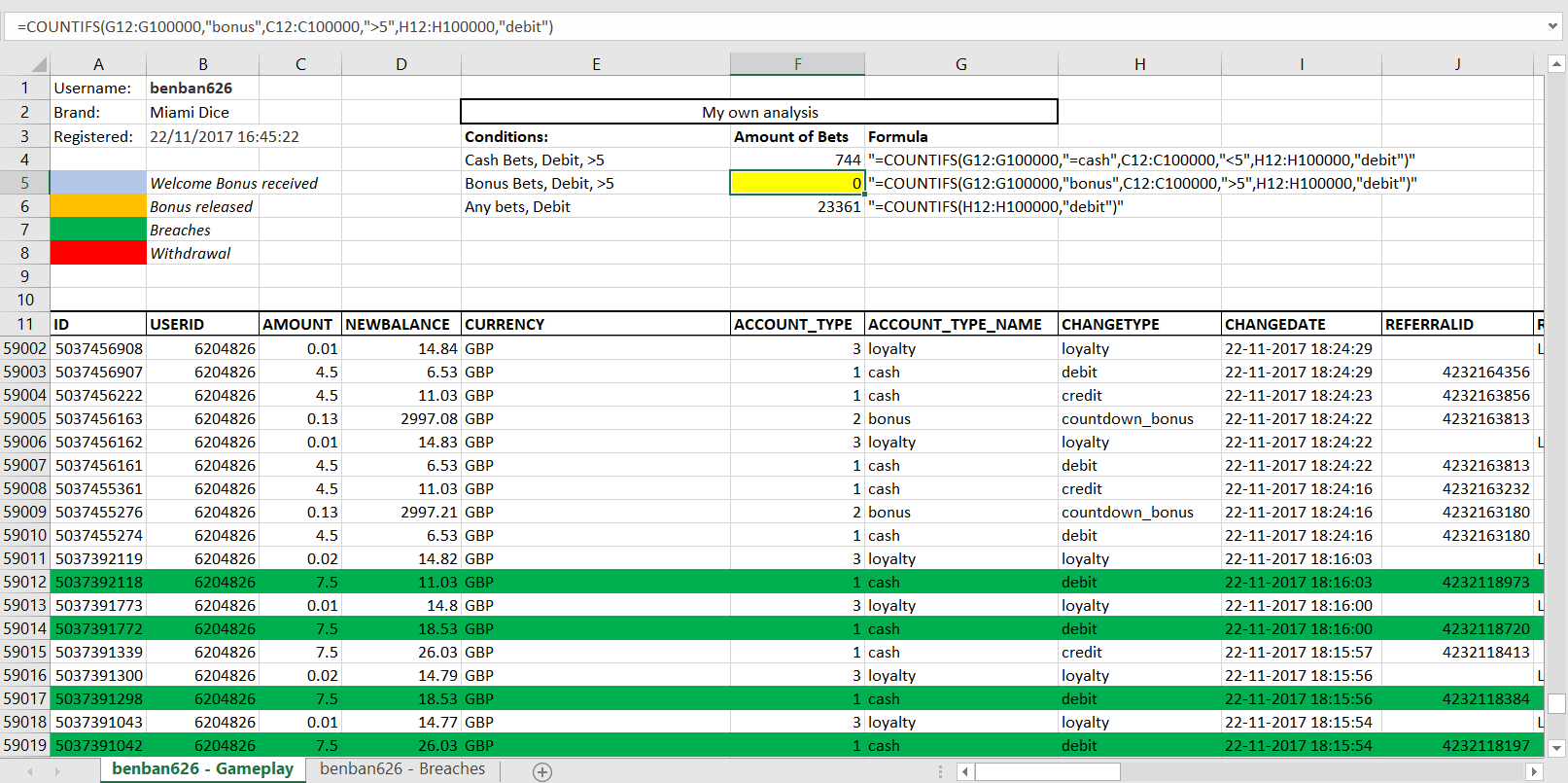Image resolution: width=1568 pixels, height=783 pixels.
Task: Click the previous sheet navigation arrow
Action: (30, 771)
